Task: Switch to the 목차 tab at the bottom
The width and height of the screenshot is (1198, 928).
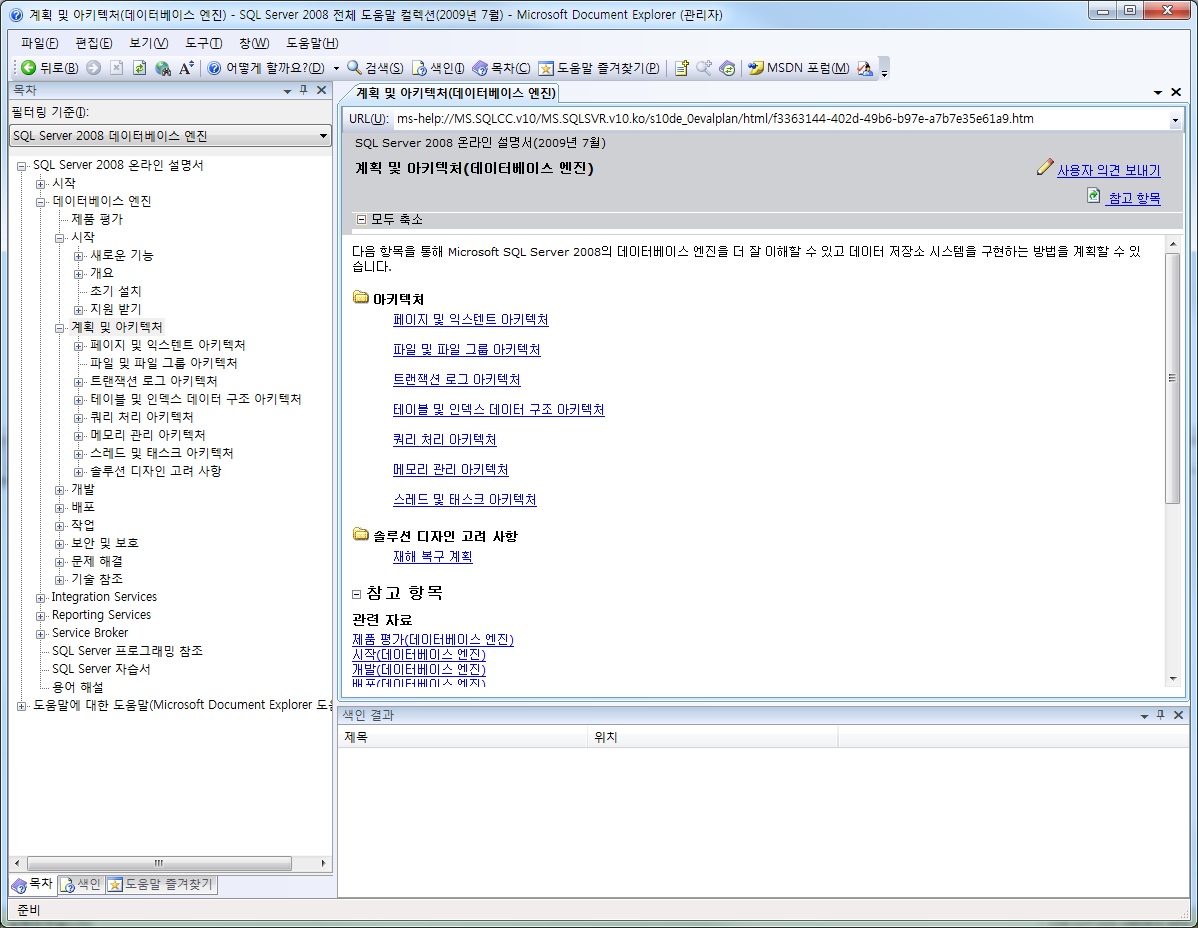Action: [32, 884]
